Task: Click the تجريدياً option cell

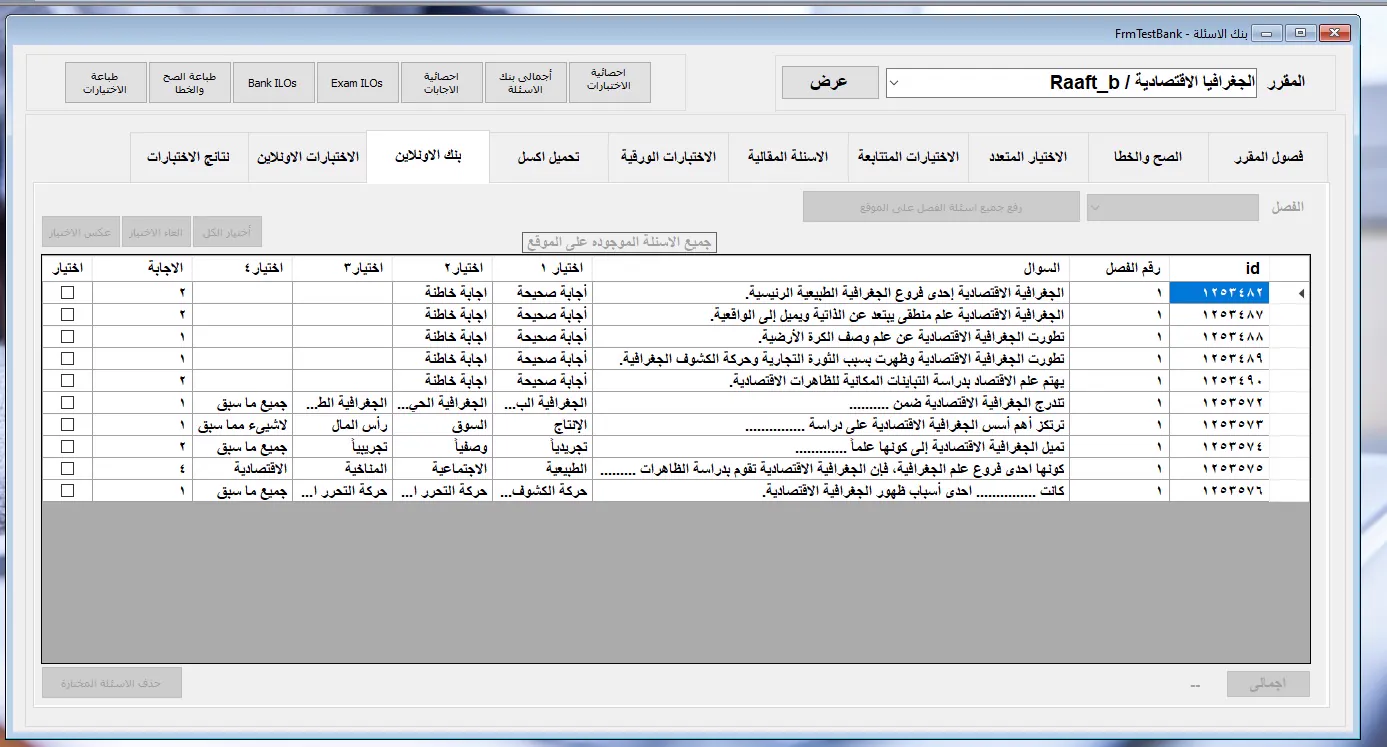Action: tap(542, 447)
